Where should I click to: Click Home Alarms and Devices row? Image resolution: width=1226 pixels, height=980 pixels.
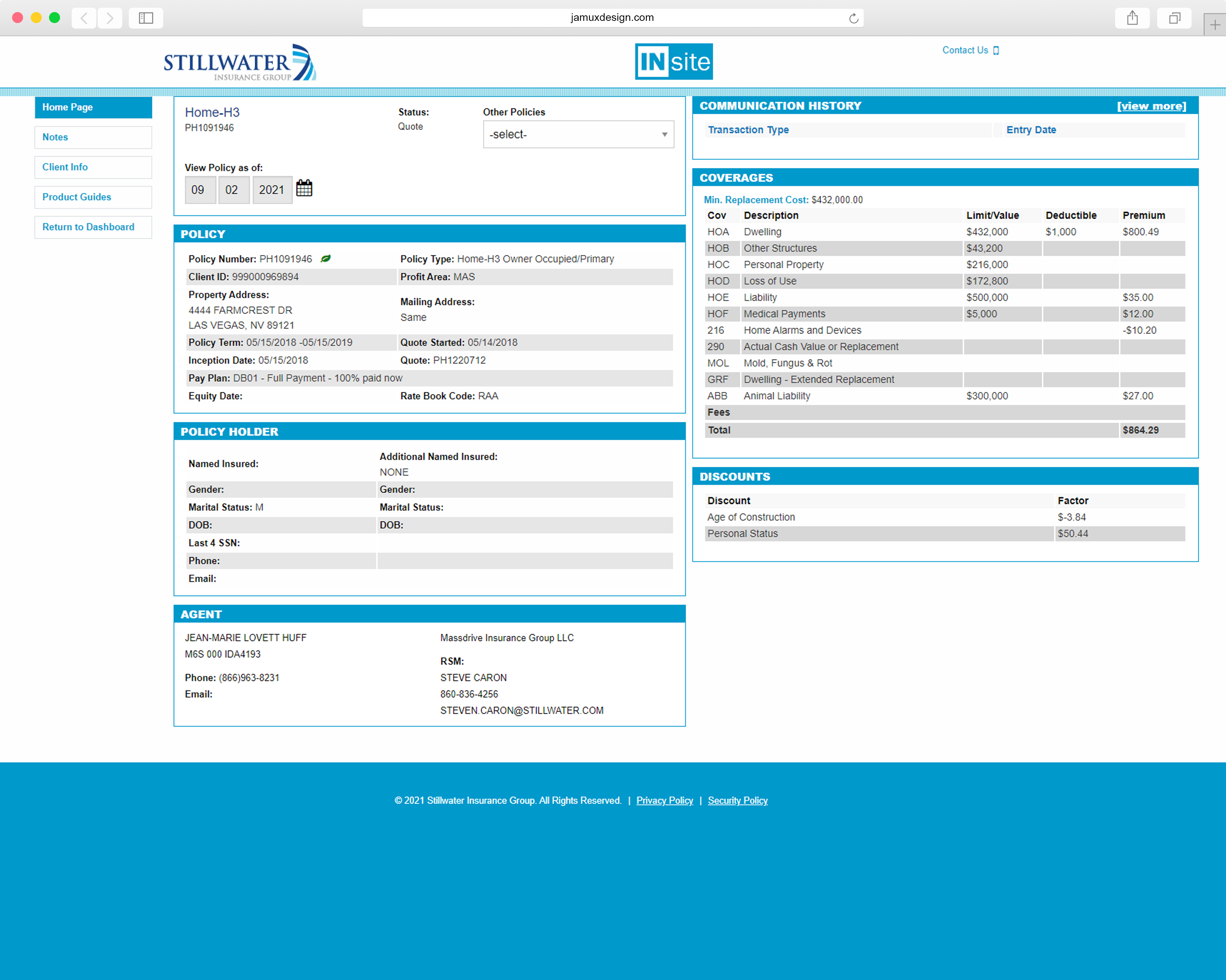tap(945, 330)
